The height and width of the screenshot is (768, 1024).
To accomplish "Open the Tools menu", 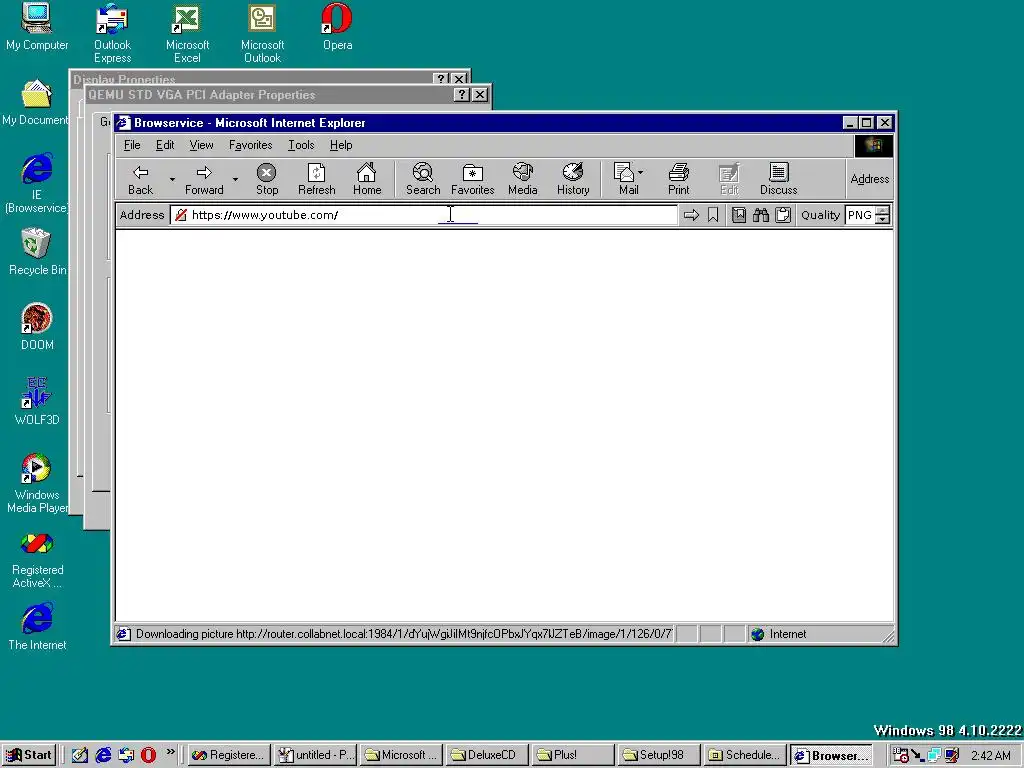I will (x=301, y=145).
